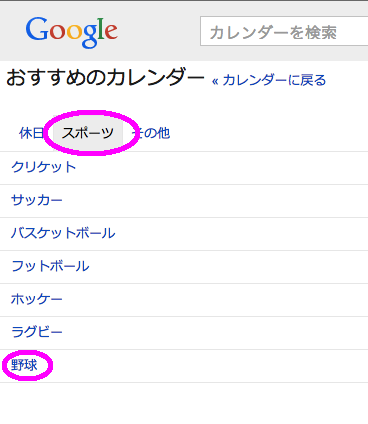Select the スポーツ tab

click(88, 133)
